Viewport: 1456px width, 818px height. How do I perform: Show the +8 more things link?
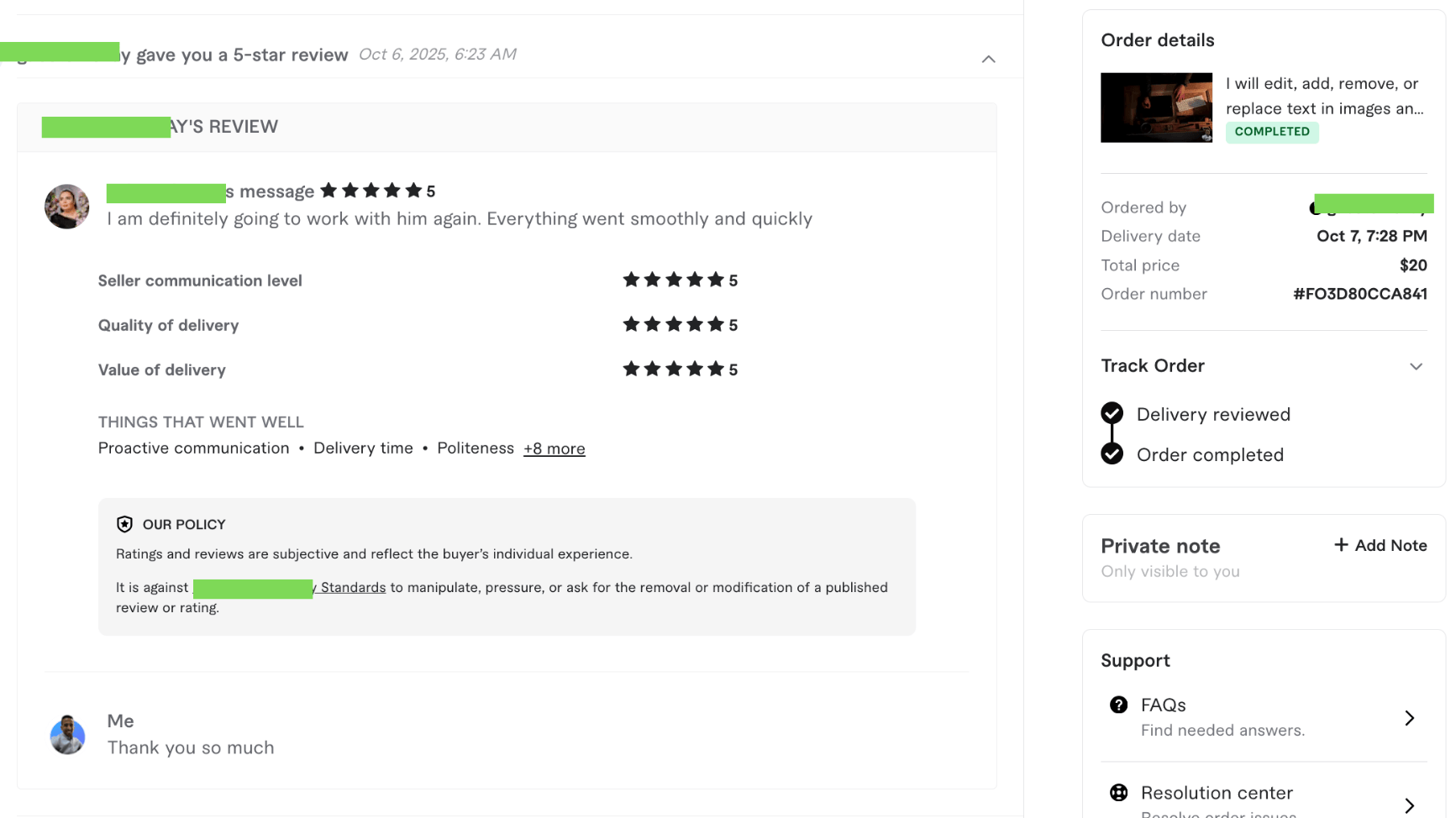click(x=554, y=448)
